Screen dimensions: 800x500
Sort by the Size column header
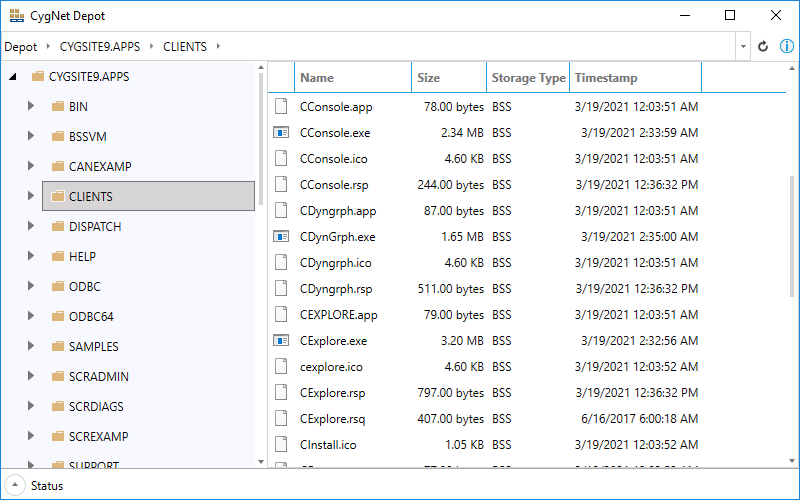[x=449, y=78]
